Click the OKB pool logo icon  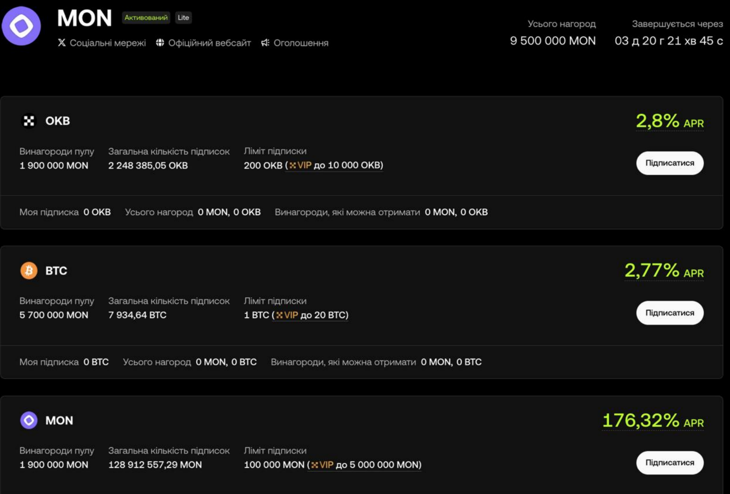(29, 121)
